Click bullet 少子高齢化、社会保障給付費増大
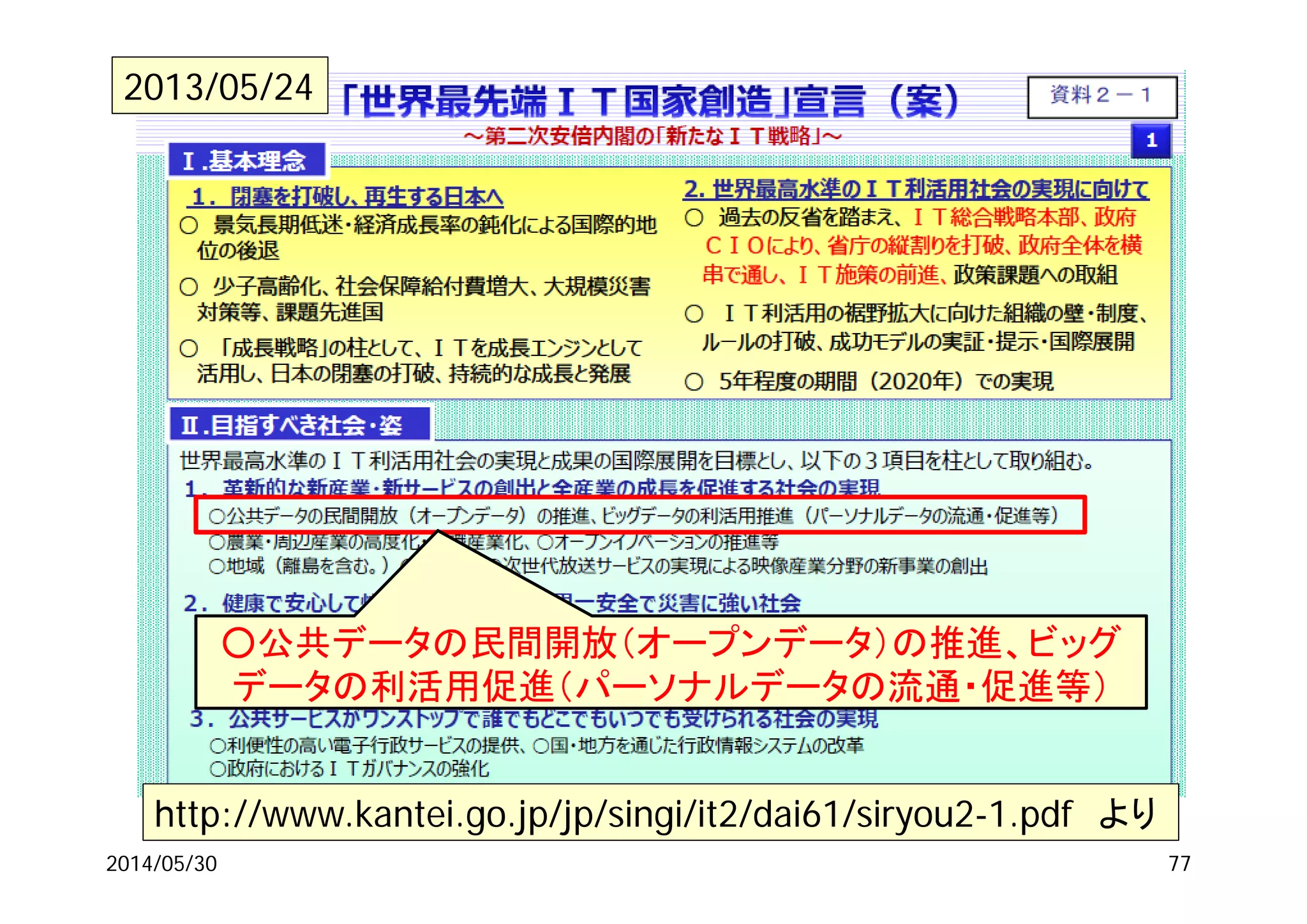The width and height of the screenshot is (1307, 924). 415,299
